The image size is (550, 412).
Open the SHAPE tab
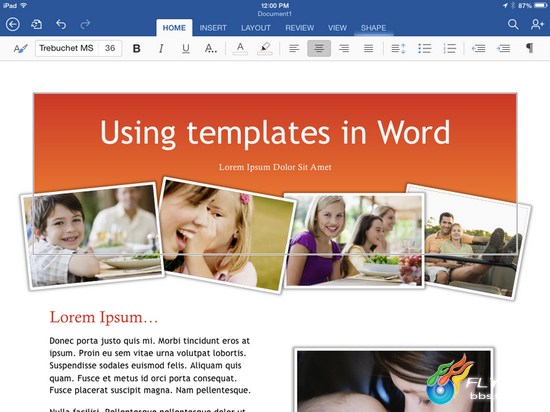coord(373,28)
